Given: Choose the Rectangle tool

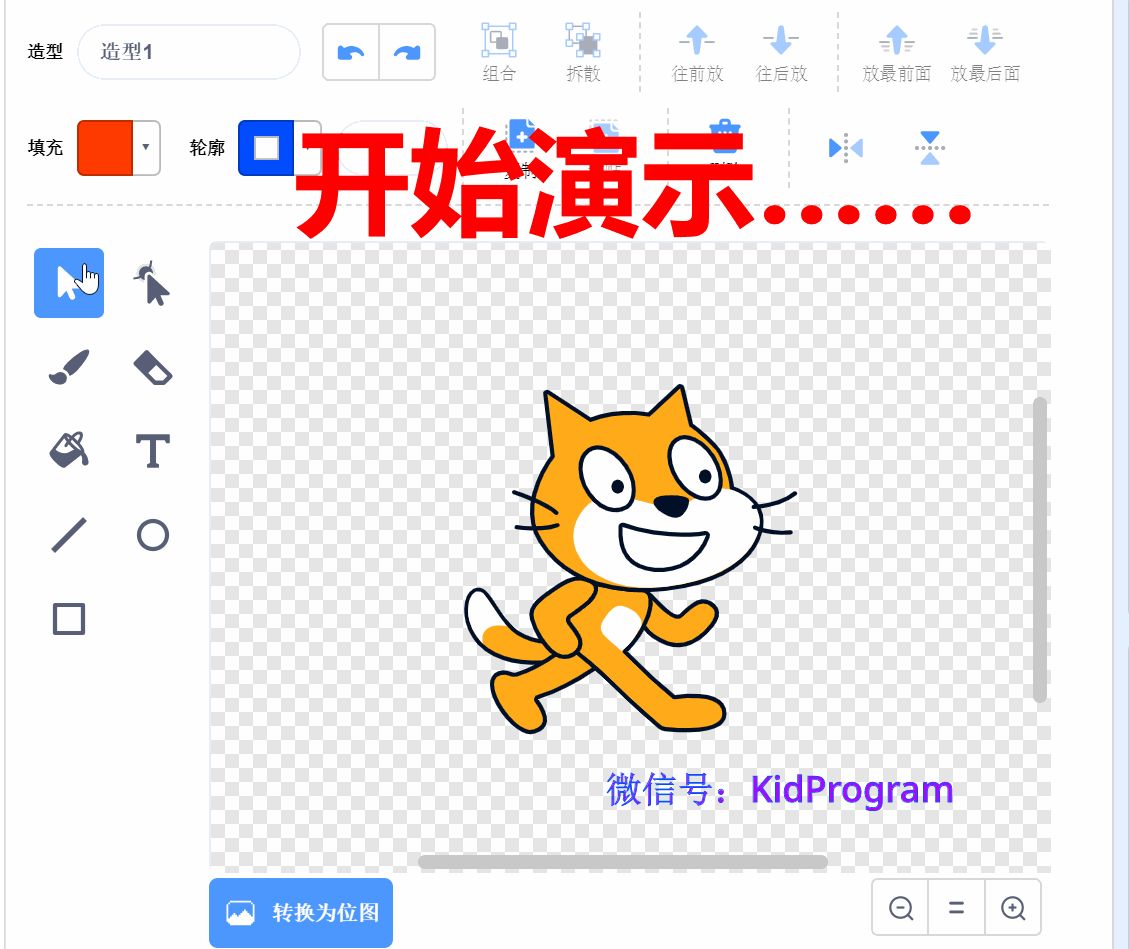Looking at the screenshot, I should click(69, 619).
